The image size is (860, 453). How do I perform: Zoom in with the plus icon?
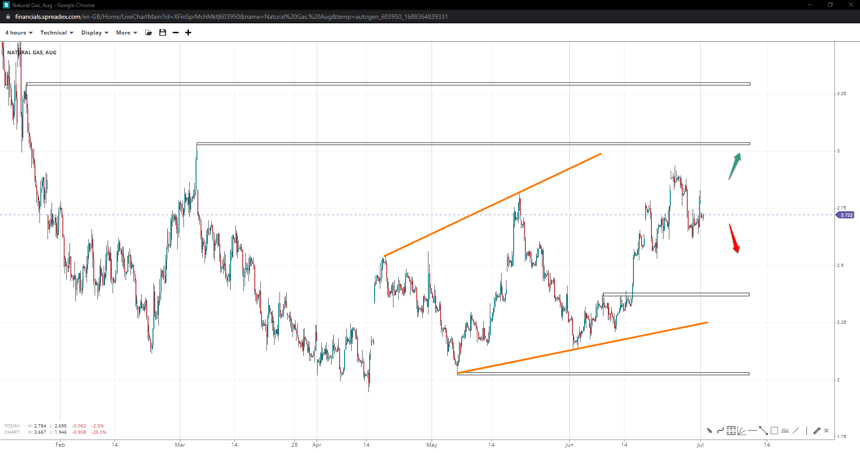point(188,33)
